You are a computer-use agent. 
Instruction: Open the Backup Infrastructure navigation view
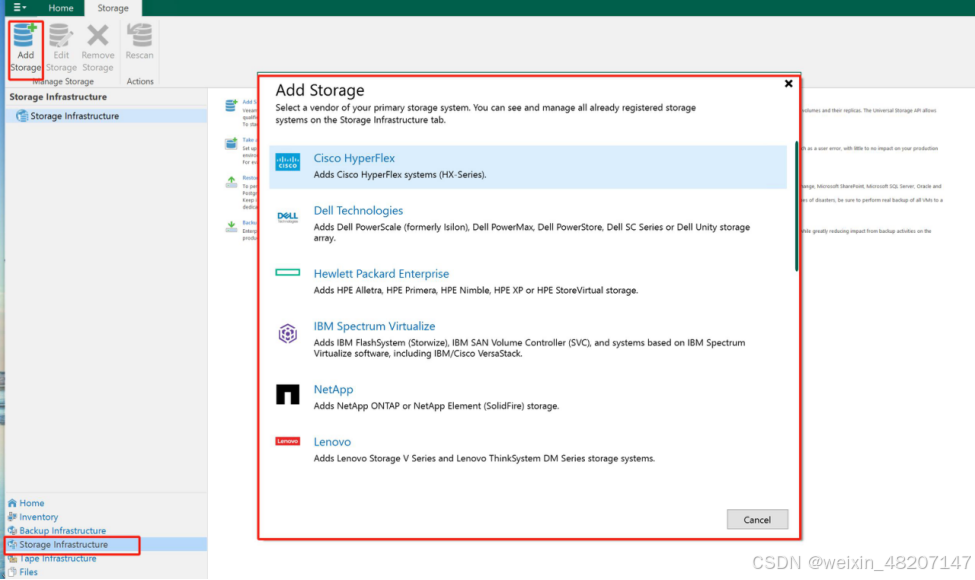(62, 530)
